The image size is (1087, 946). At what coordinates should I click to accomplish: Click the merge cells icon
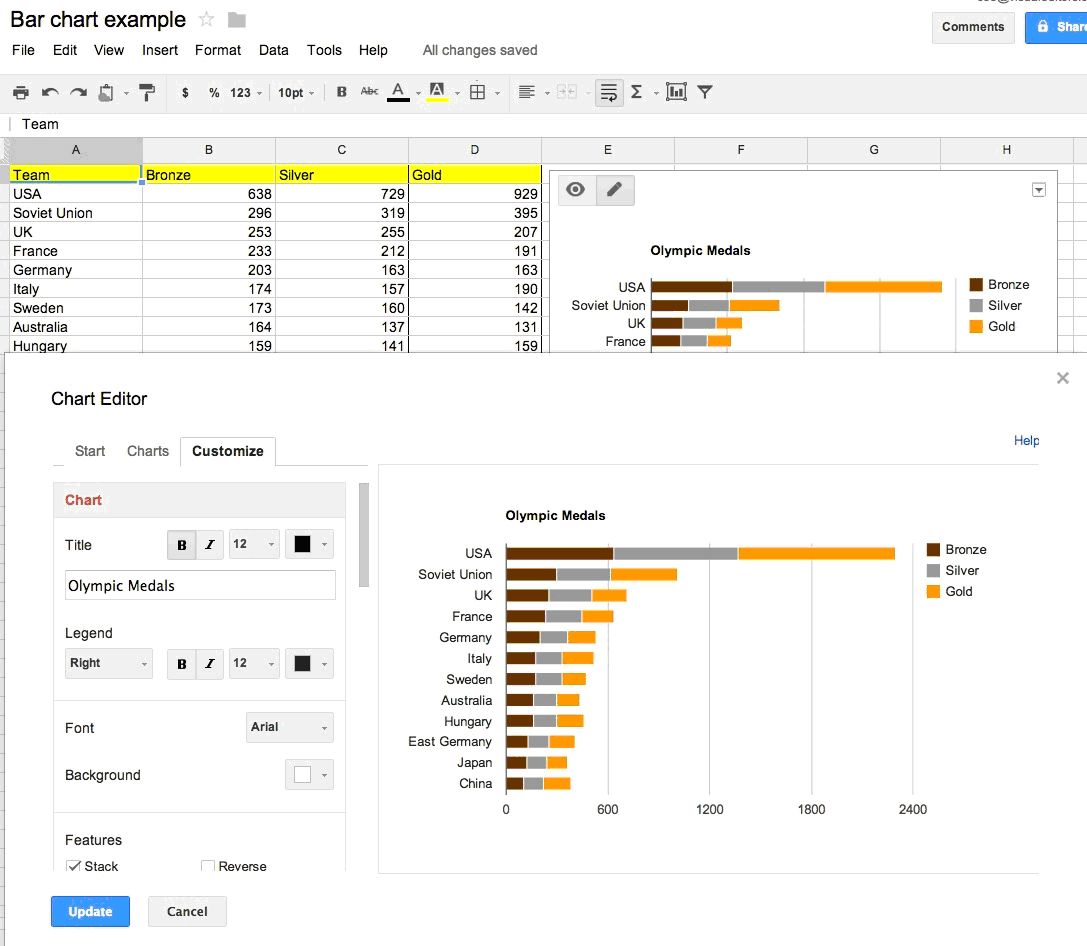[x=567, y=92]
